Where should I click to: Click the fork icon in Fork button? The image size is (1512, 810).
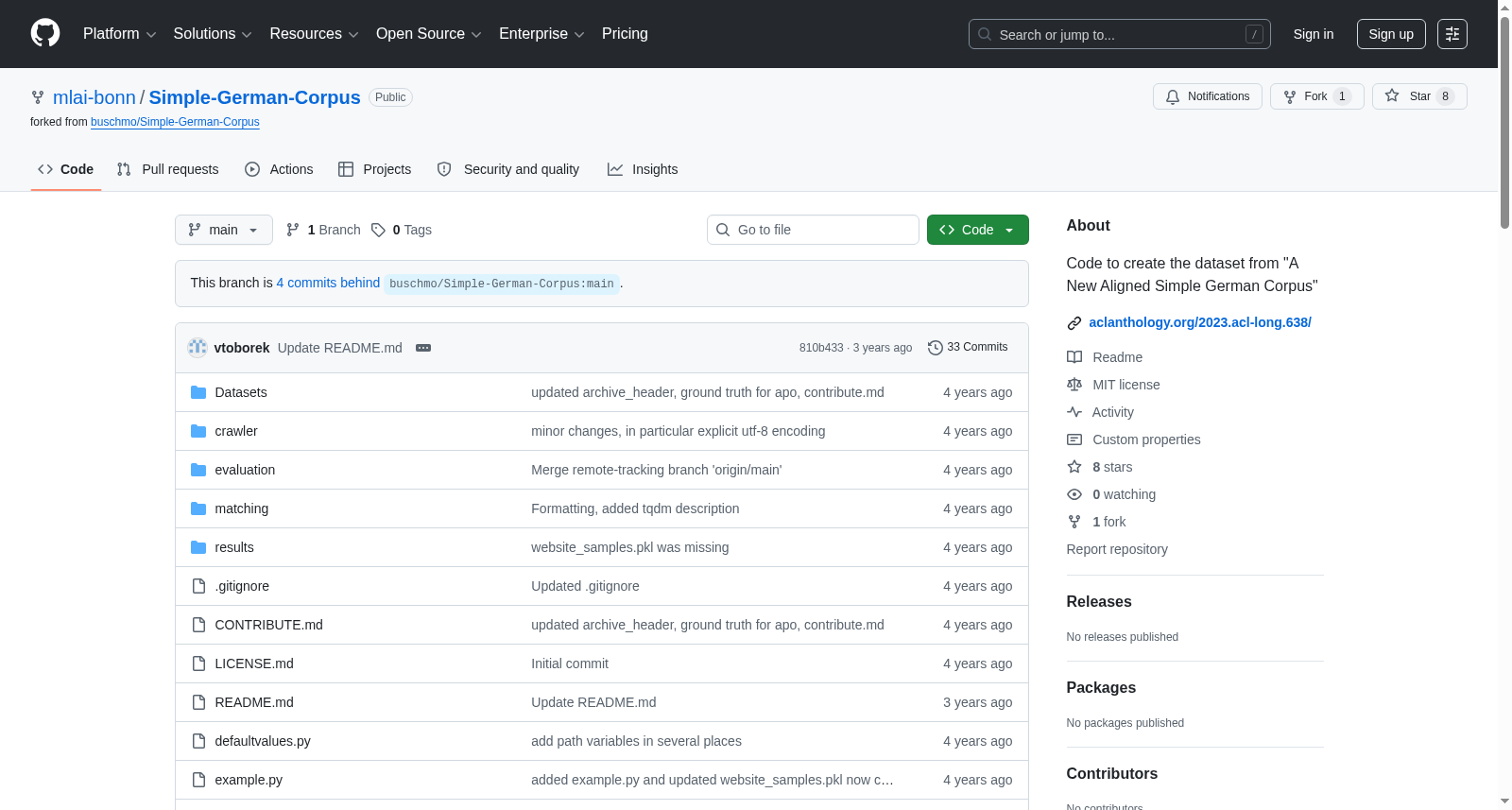pos(1290,96)
